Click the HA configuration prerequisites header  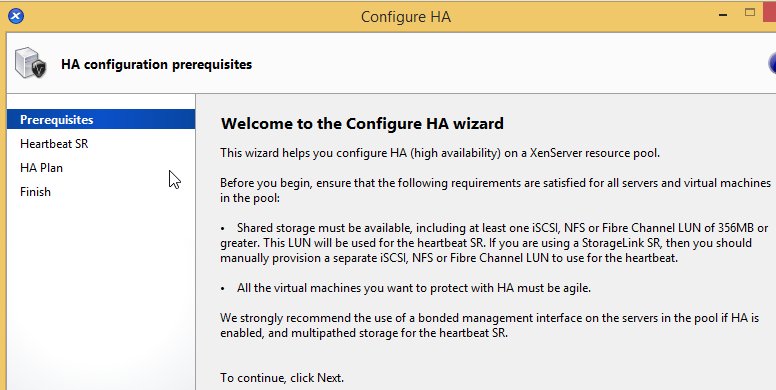point(156,64)
